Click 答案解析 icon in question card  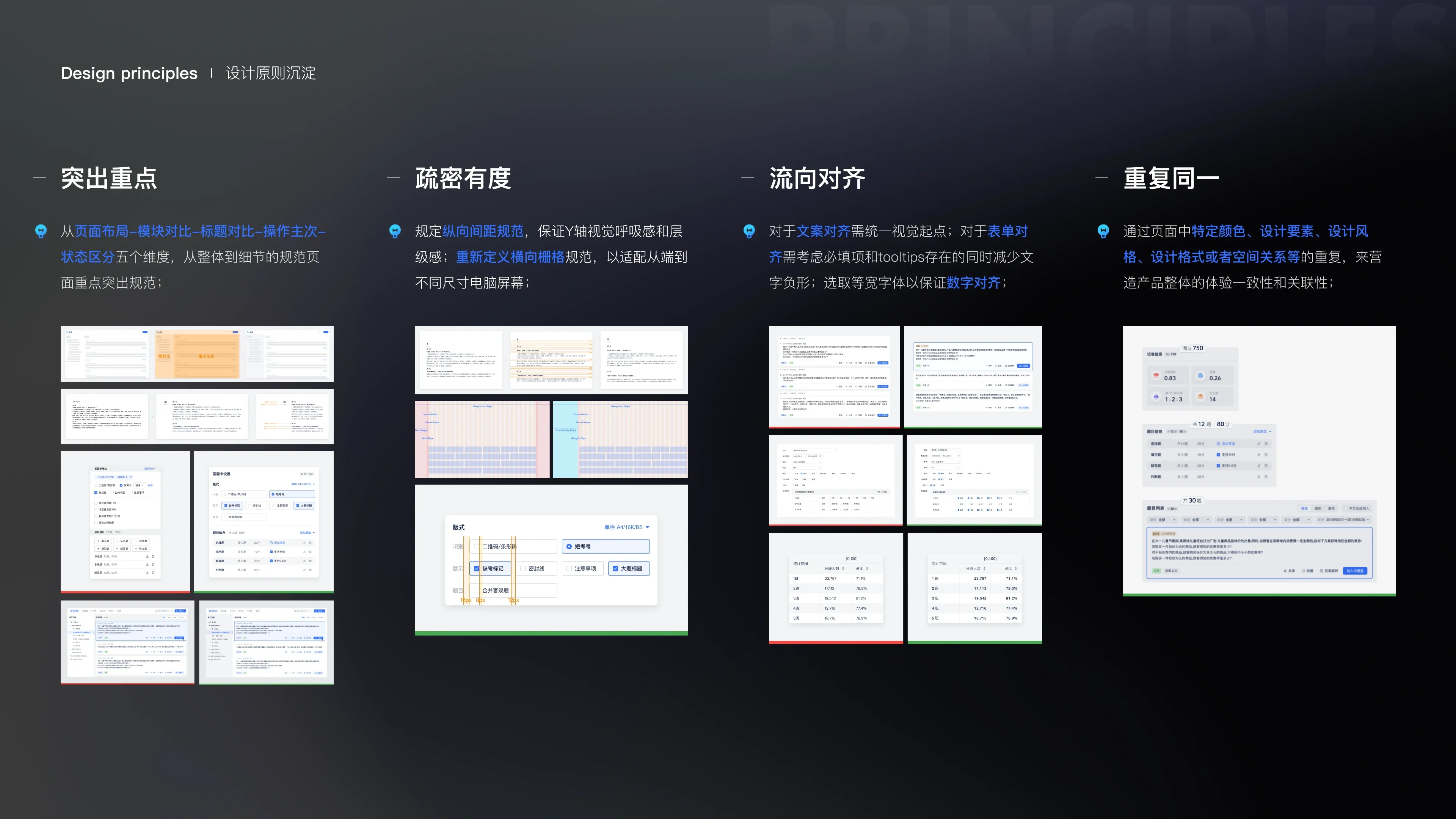pos(1322,571)
